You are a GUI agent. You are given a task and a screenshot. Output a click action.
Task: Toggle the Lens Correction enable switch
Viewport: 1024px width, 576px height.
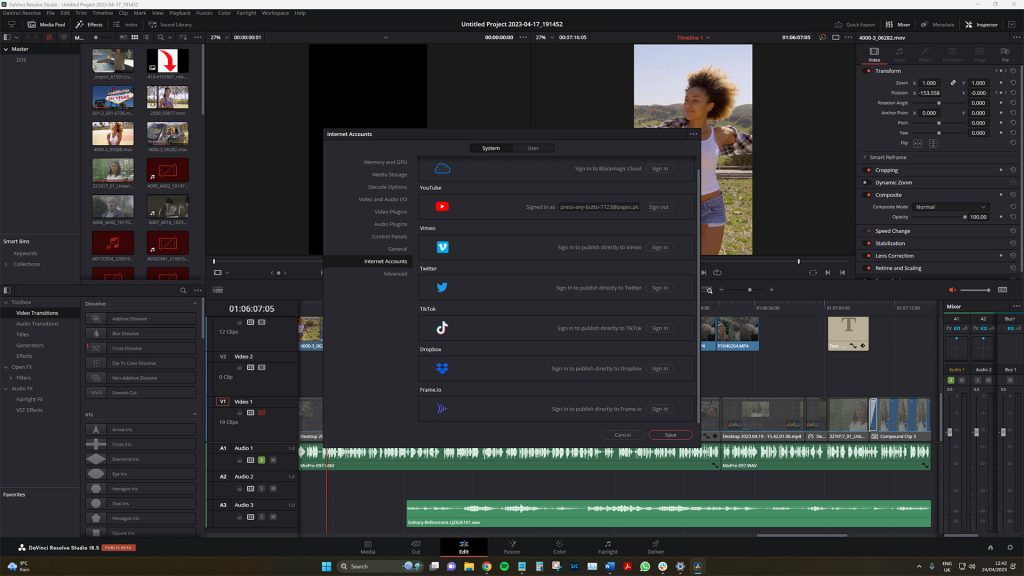pyautogui.click(x=868, y=255)
